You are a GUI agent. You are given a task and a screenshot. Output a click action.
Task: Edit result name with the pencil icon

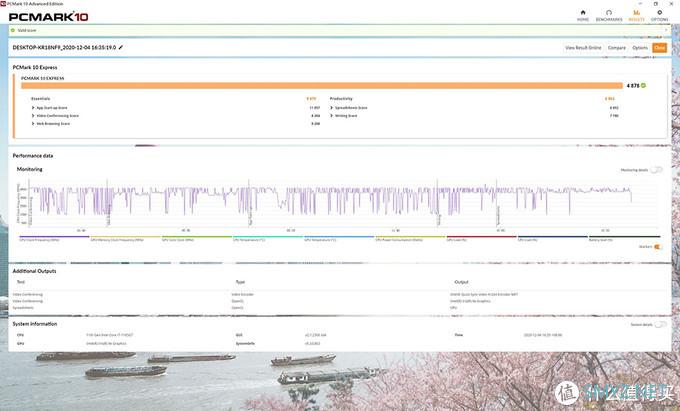point(121,47)
